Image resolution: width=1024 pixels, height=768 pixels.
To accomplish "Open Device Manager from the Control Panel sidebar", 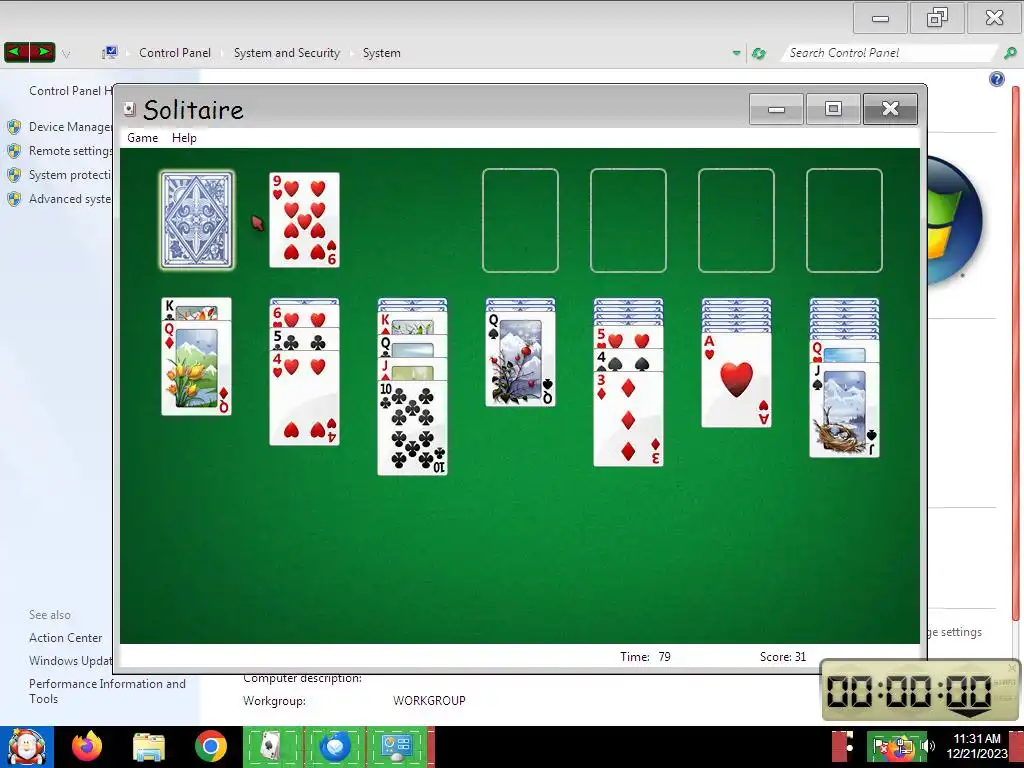I will coord(71,127).
